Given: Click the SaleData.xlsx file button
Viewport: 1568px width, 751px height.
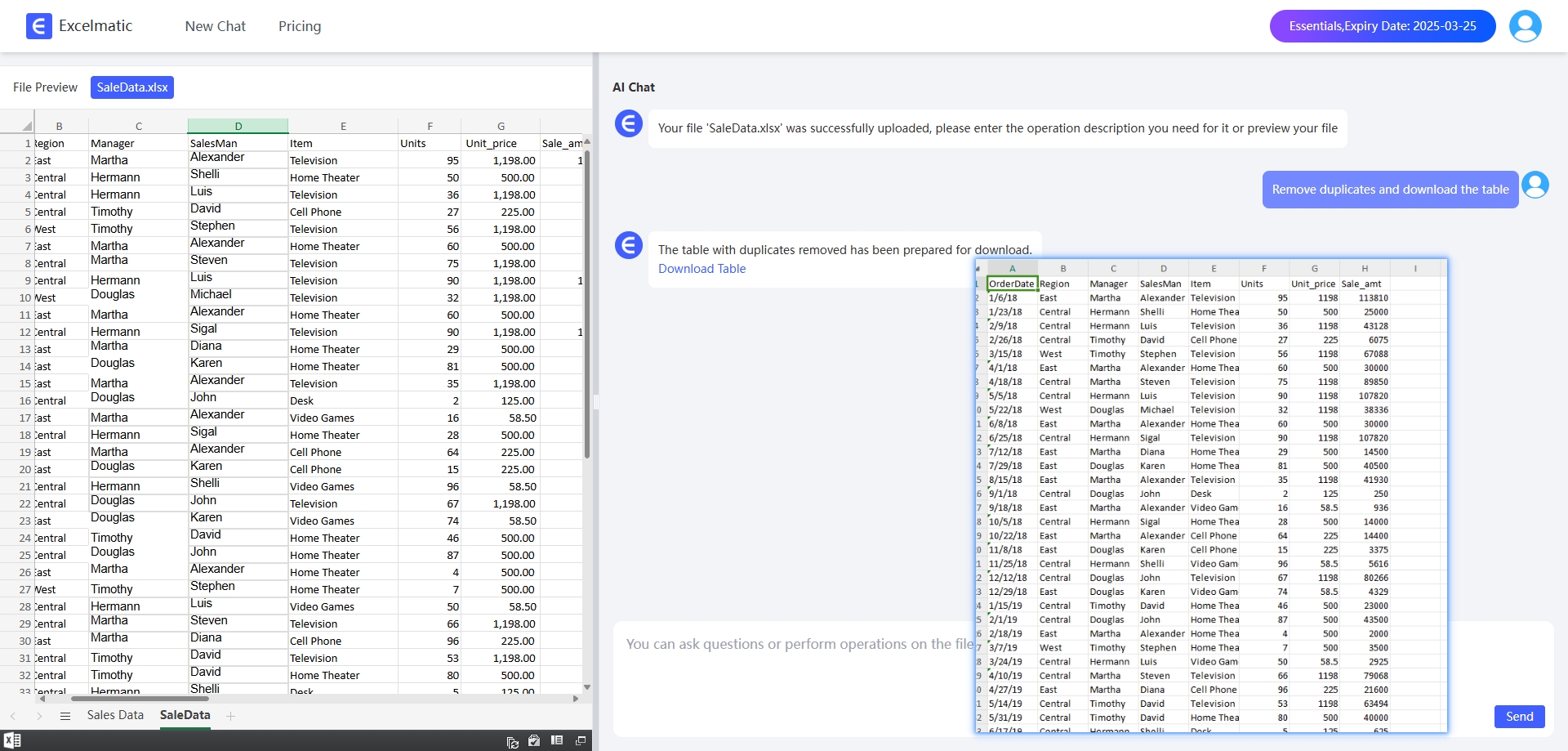Looking at the screenshot, I should coord(132,87).
